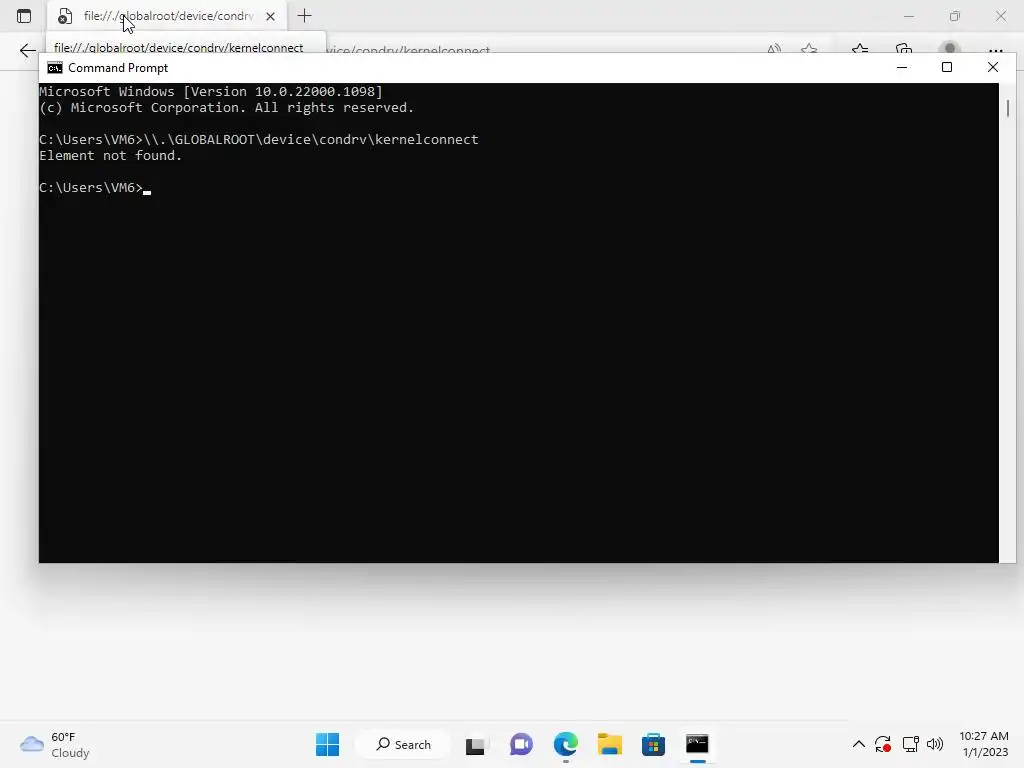
Task: Open the Windows Start menu
Action: tap(327, 744)
